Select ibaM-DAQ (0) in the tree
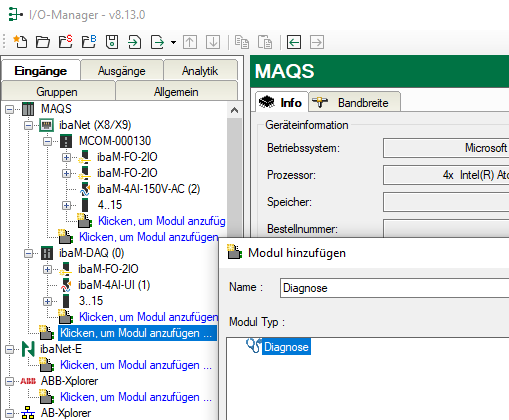The width and height of the screenshot is (509, 420). point(91,253)
